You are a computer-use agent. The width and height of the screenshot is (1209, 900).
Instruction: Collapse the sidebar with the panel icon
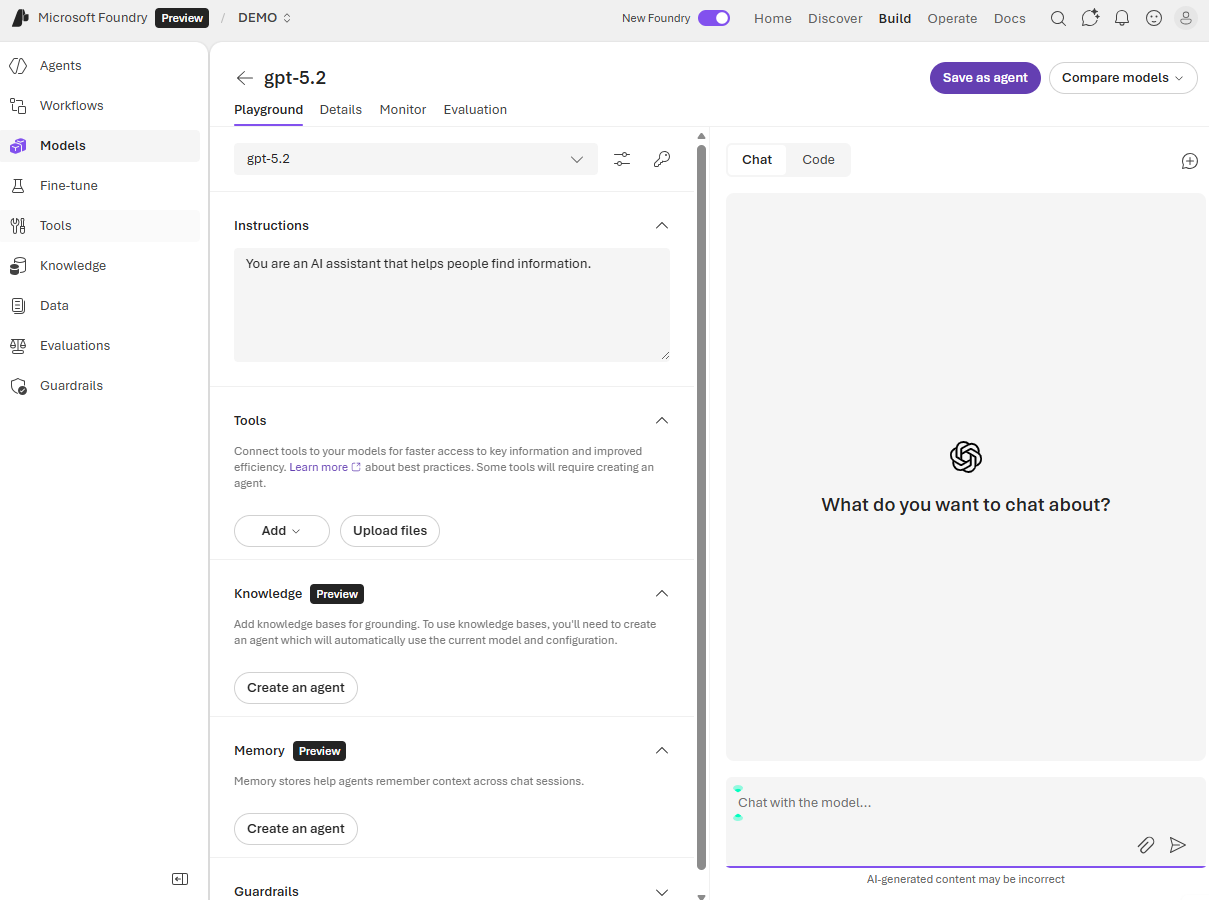point(180,879)
